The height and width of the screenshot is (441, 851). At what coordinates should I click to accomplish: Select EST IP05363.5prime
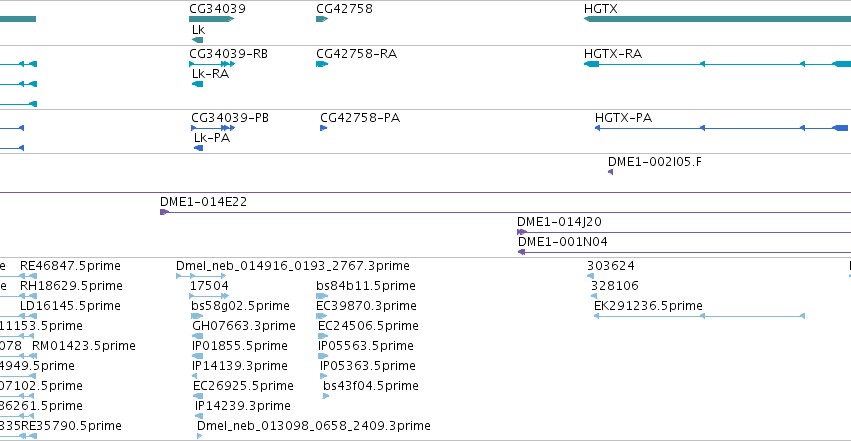click(367, 366)
